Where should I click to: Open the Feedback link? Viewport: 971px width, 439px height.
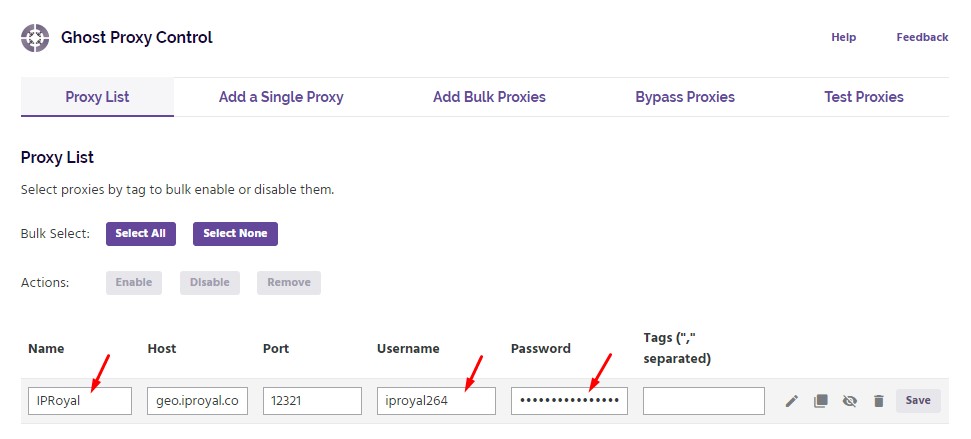tap(922, 37)
